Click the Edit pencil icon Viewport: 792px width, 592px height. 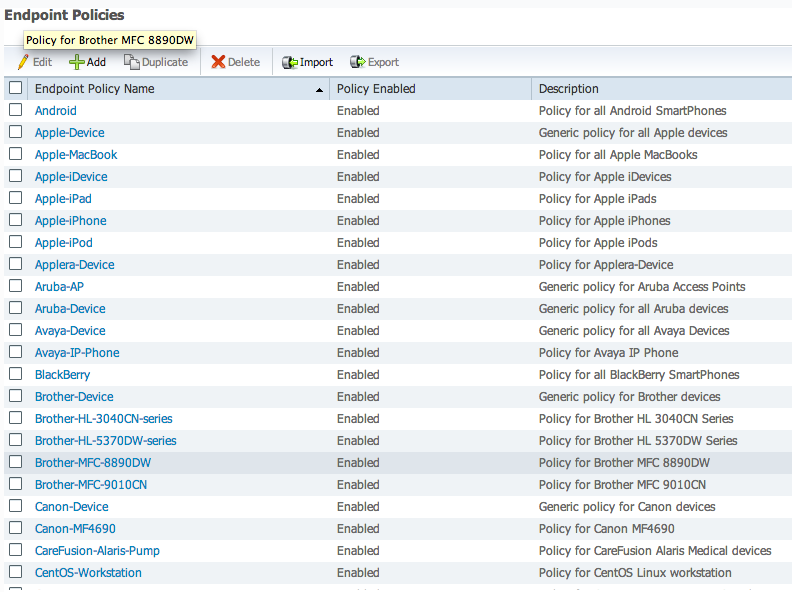pos(23,62)
